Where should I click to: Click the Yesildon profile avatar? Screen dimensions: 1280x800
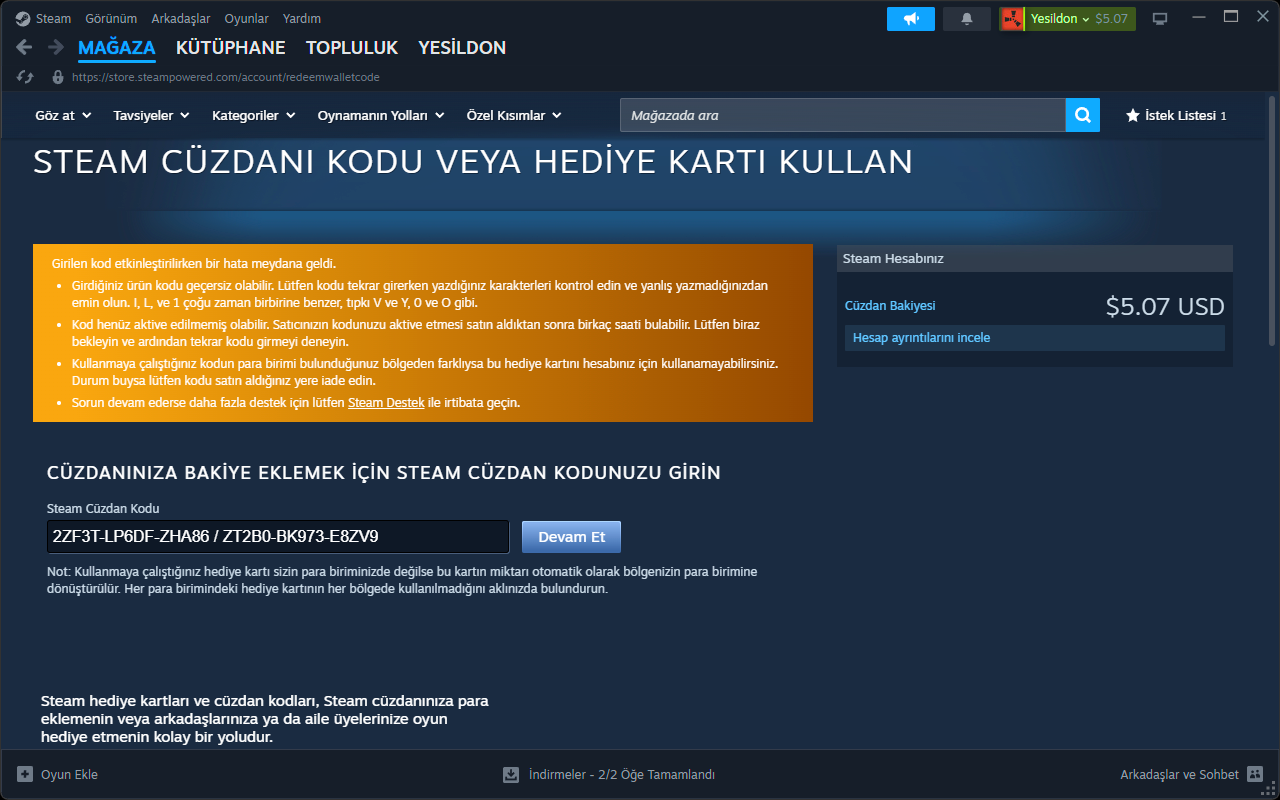coord(1012,19)
